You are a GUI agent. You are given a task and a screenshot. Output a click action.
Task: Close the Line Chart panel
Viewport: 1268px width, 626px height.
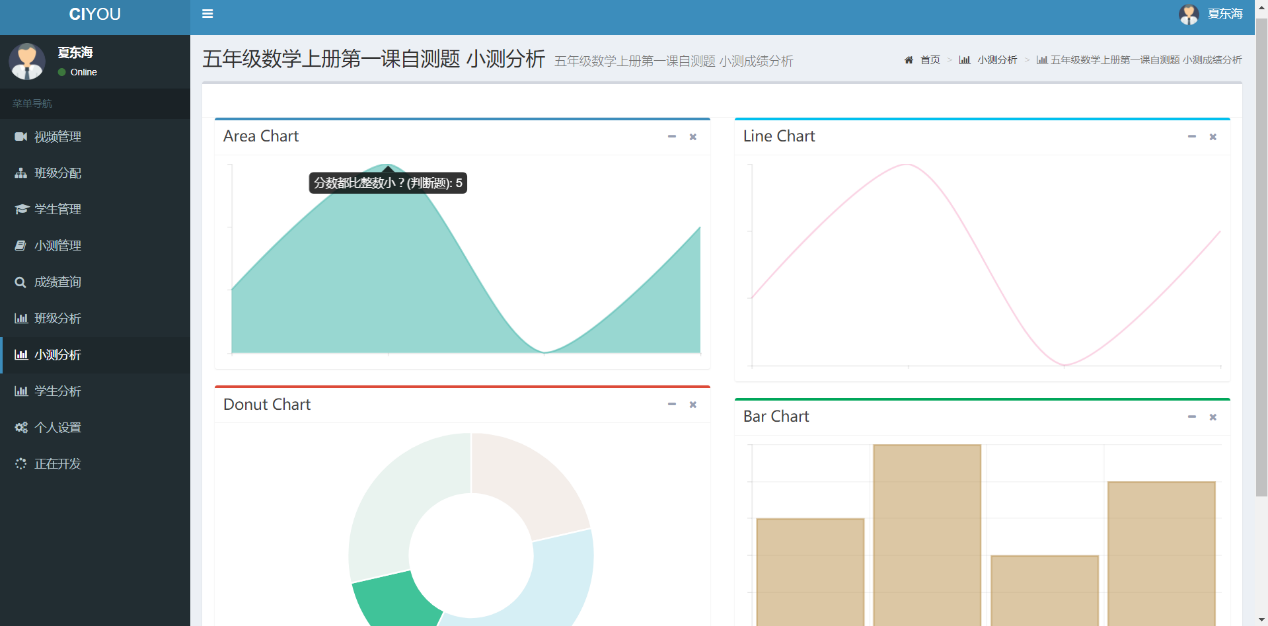(1213, 136)
